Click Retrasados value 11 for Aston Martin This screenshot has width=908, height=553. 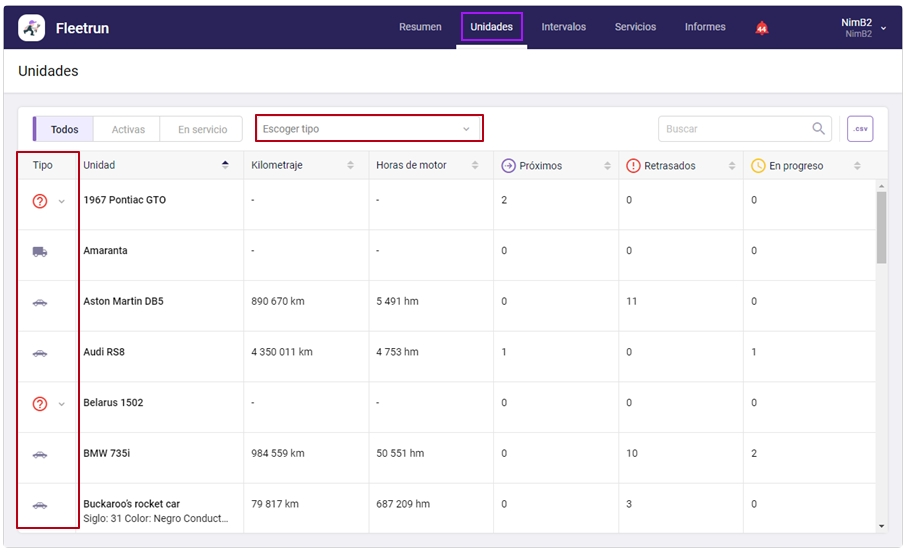(631, 301)
